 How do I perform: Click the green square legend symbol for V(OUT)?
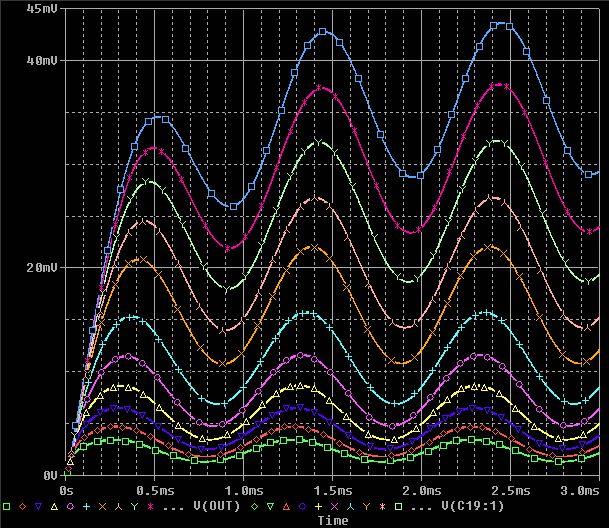6,506
